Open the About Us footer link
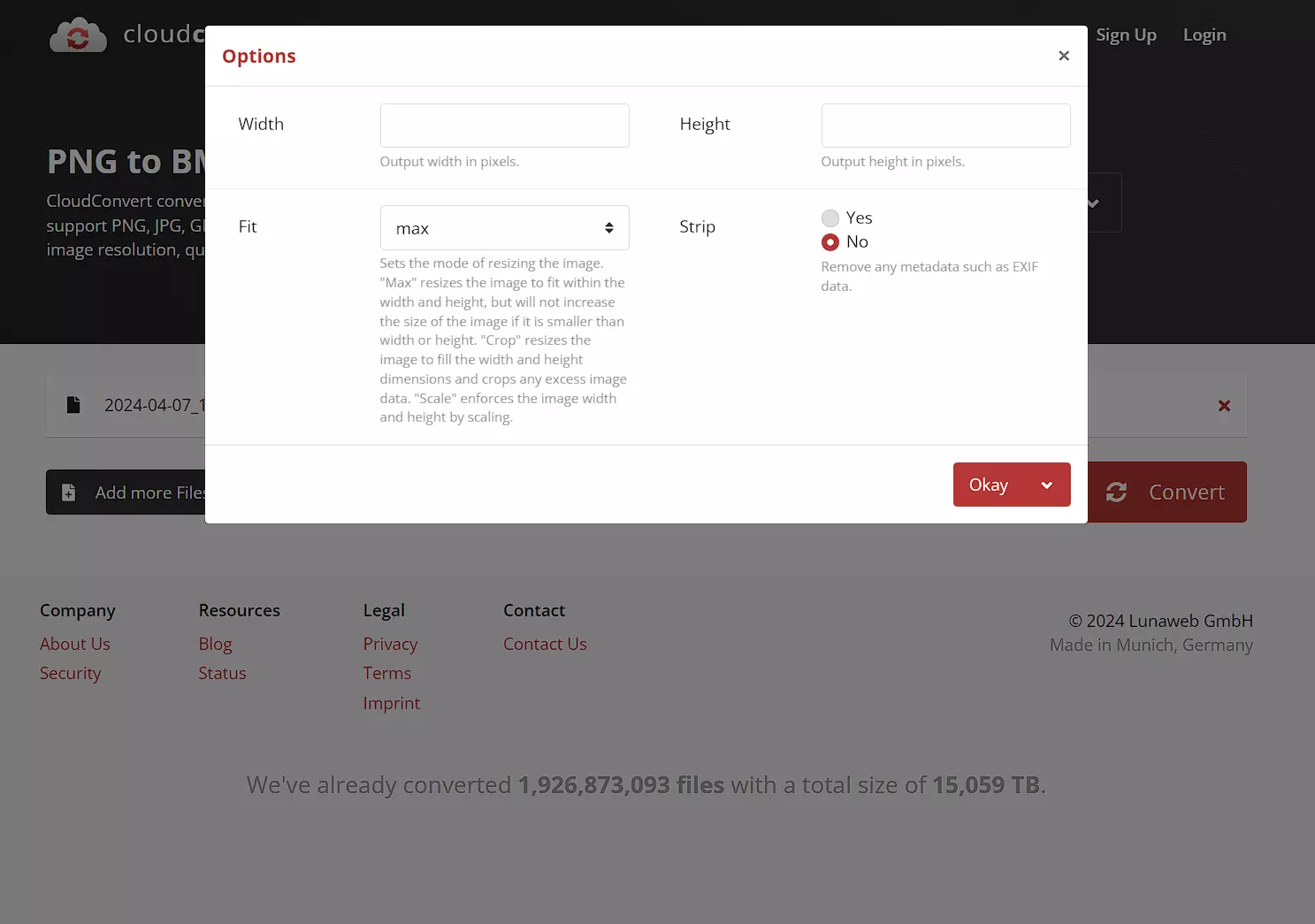1315x924 pixels. [x=75, y=645]
